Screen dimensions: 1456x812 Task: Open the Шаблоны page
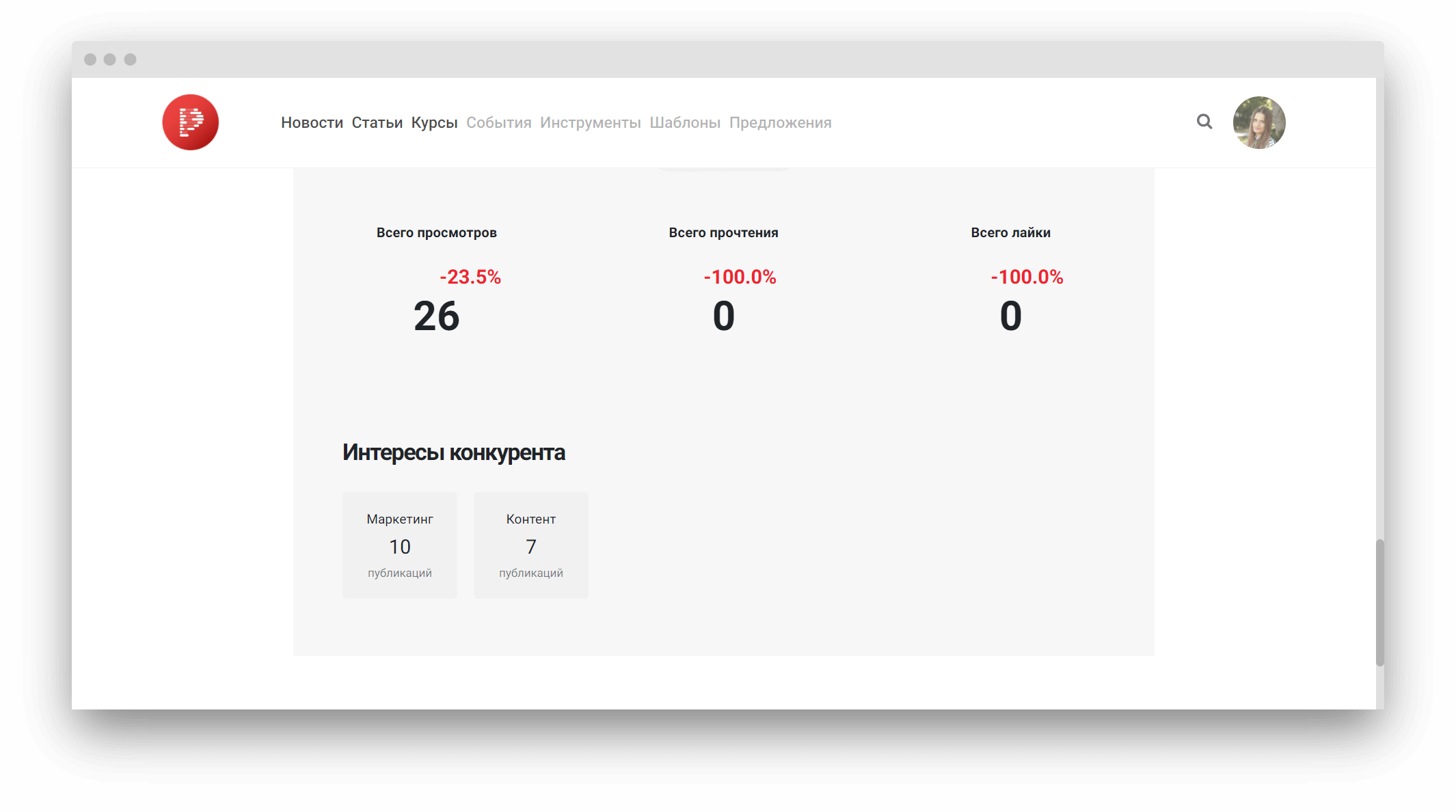[685, 122]
